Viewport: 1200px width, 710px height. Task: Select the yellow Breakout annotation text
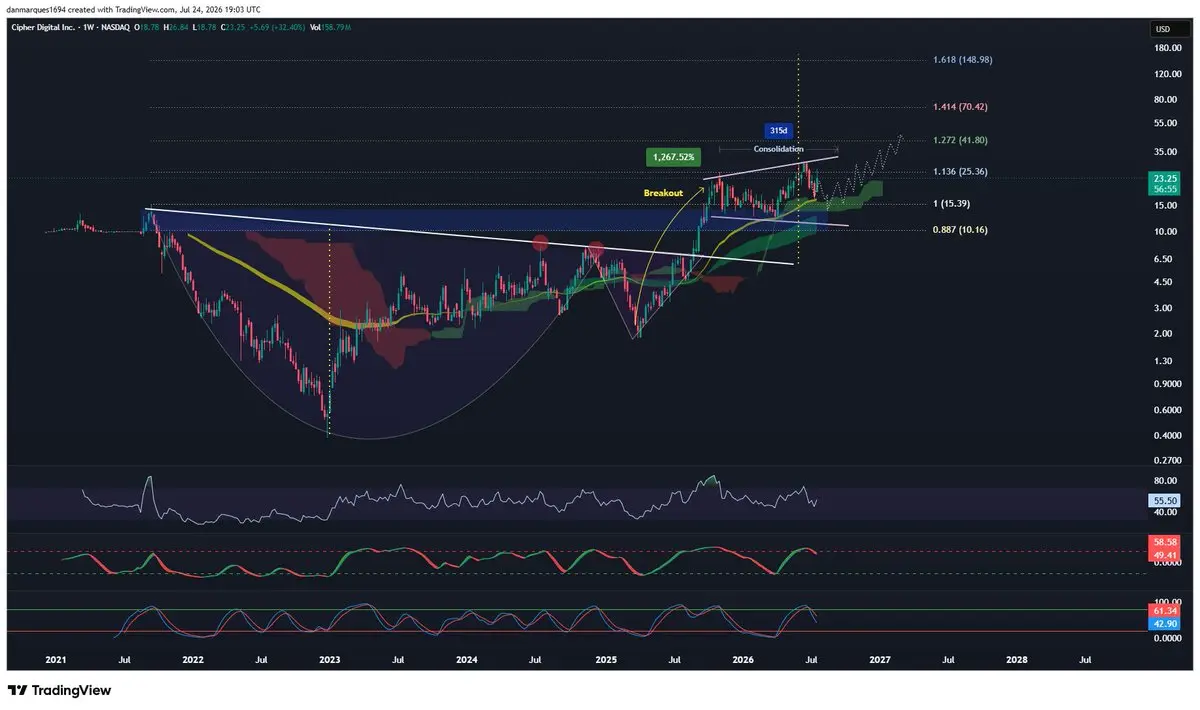point(663,193)
